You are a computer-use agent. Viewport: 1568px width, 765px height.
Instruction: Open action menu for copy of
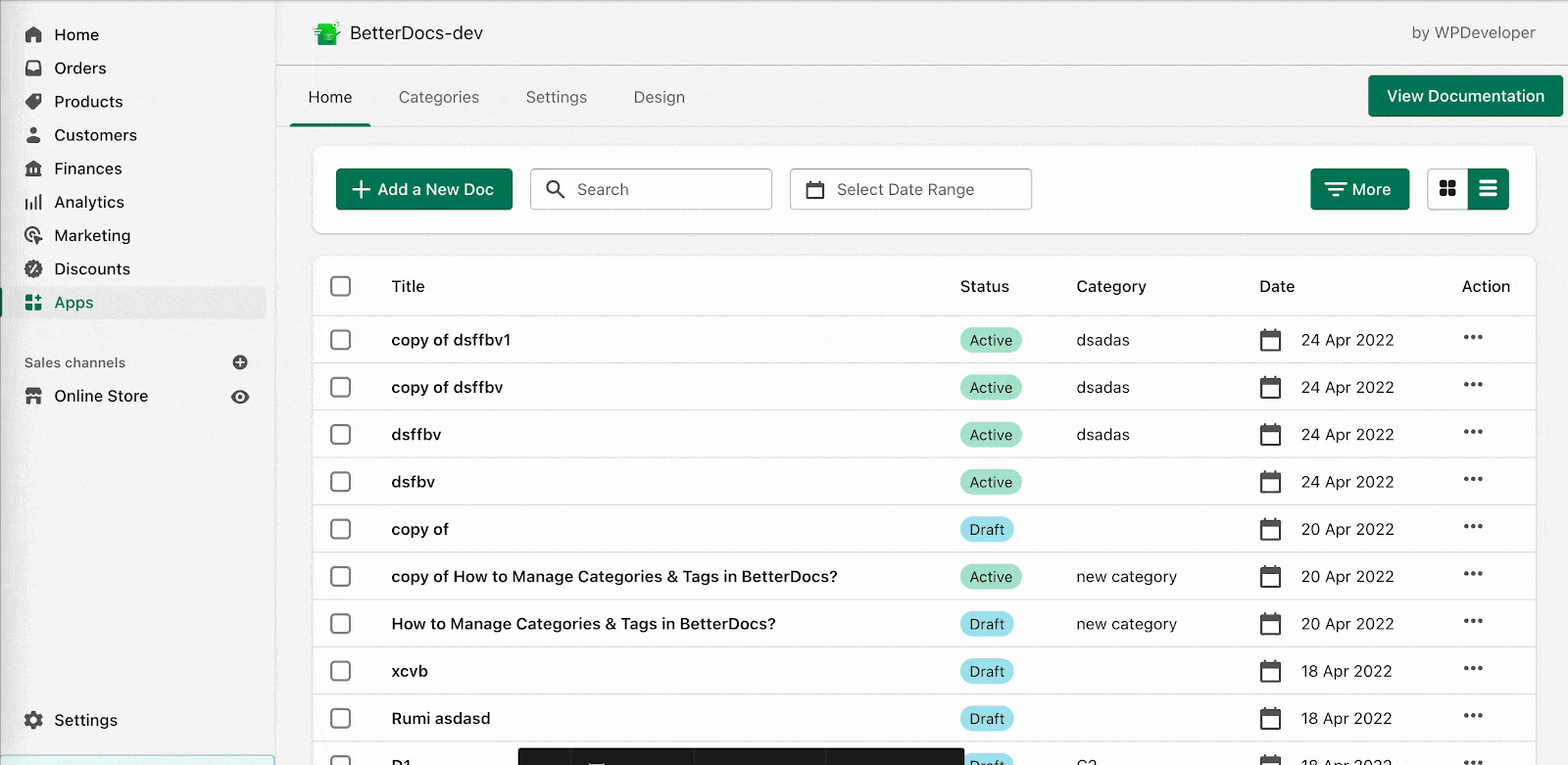click(1473, 526)
